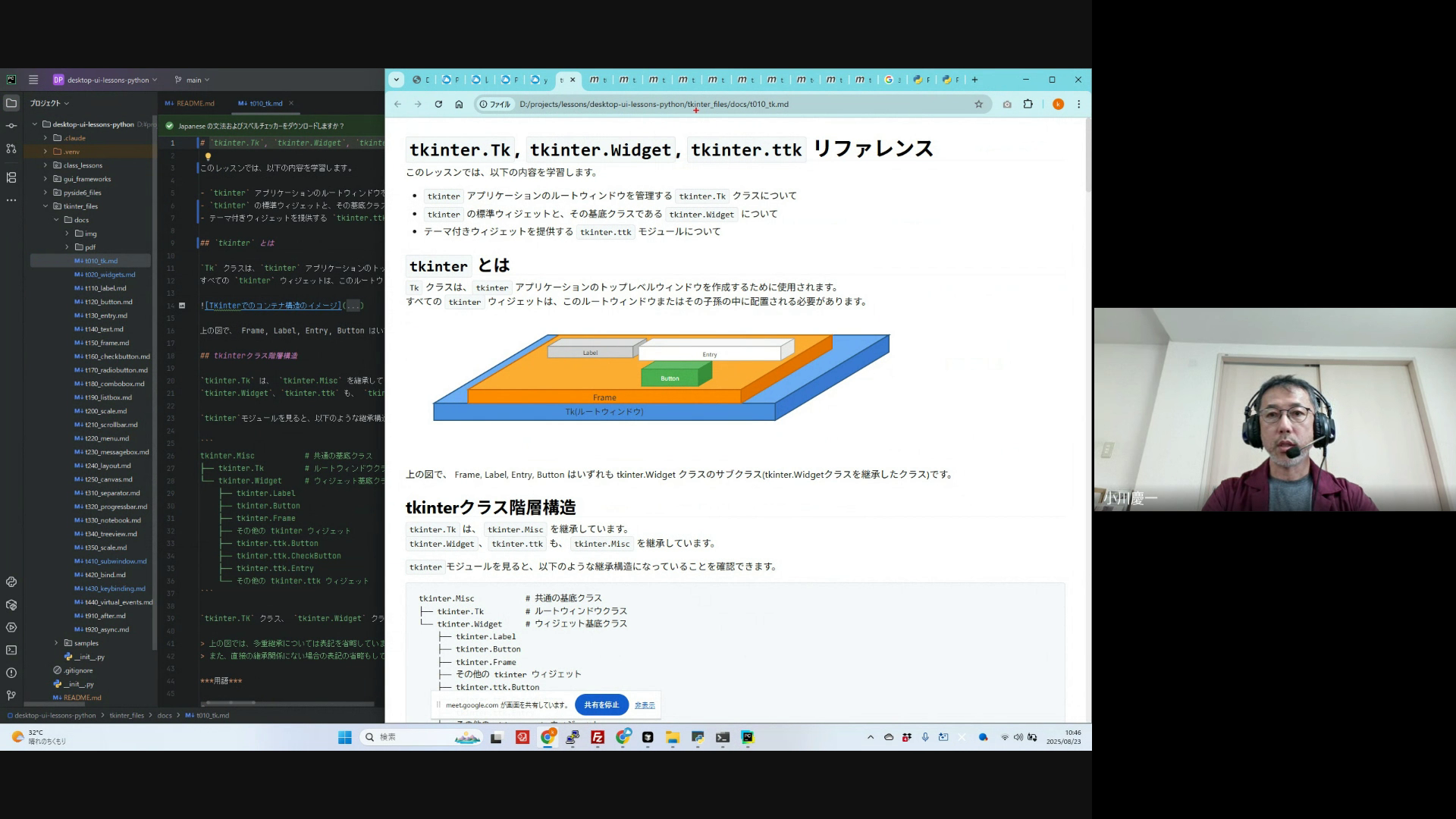Click the intention lightbulb in the editor

click(208, 156)
